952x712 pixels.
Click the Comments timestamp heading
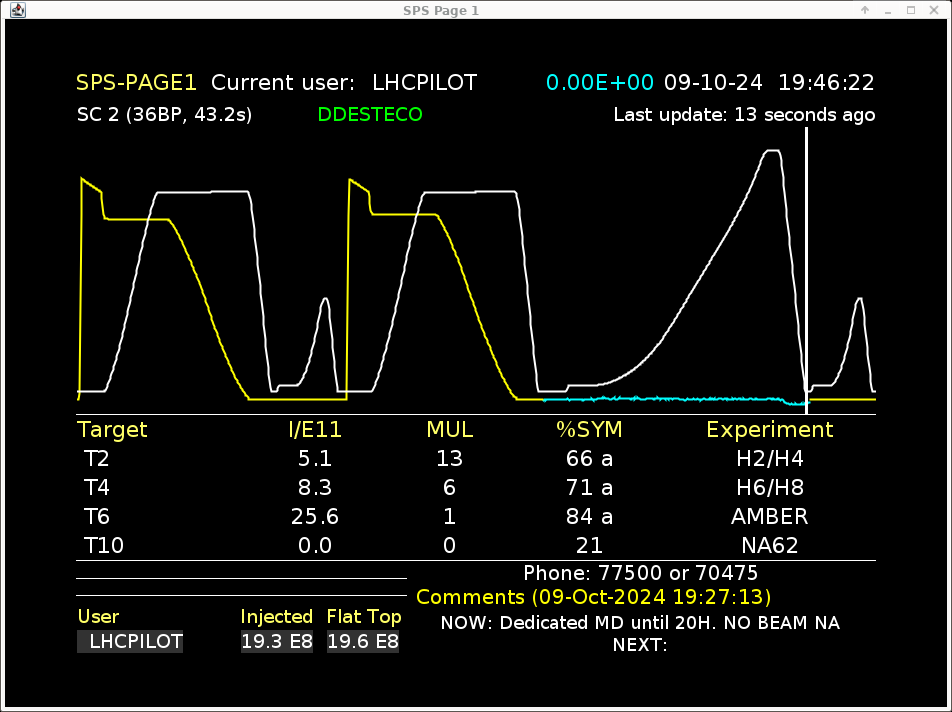click(x=594, y=597)
